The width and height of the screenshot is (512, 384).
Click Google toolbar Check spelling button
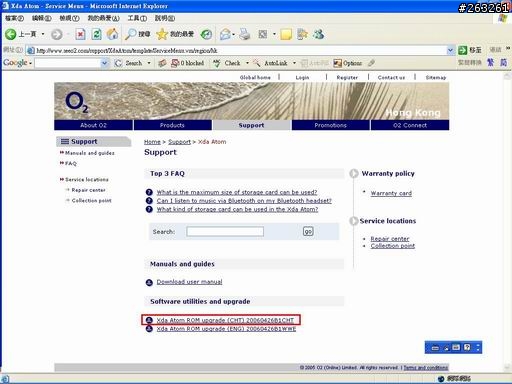227,63
